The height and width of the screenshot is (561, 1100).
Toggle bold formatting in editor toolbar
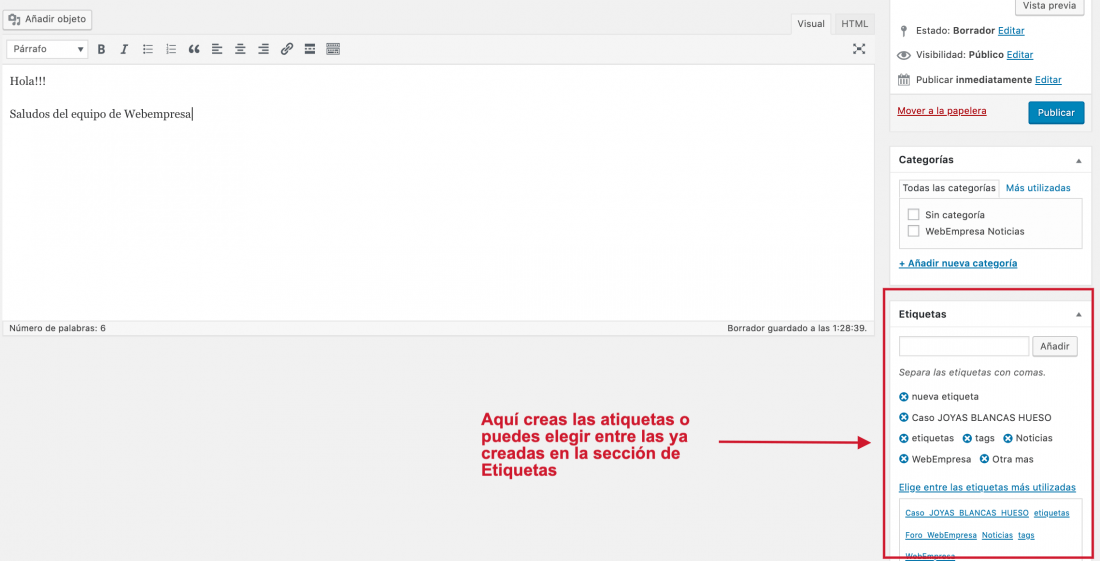[x=101, y=49]
